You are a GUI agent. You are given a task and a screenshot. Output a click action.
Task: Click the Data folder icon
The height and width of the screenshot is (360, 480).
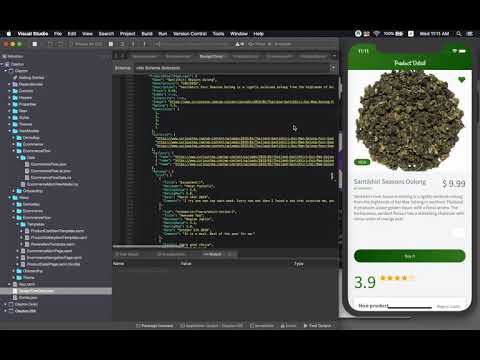click(23, 158)
